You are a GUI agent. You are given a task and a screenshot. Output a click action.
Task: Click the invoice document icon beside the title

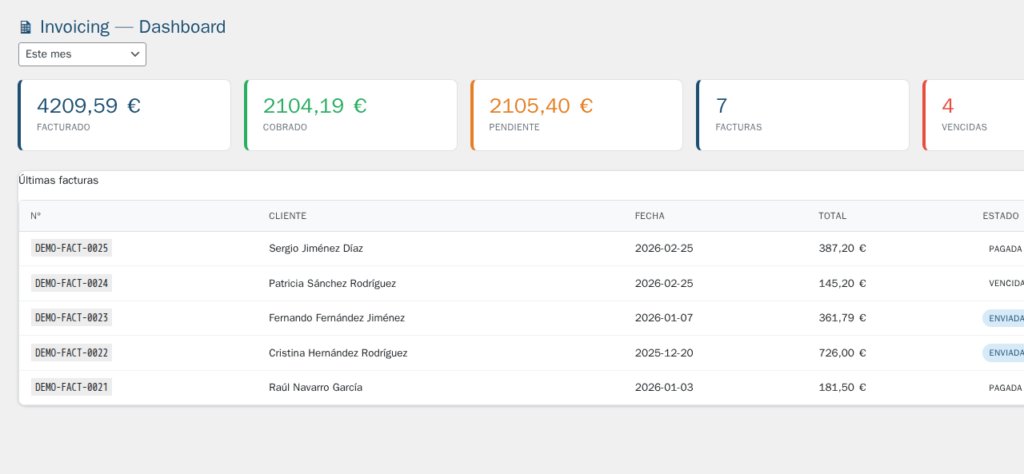[x=25, y=27]
